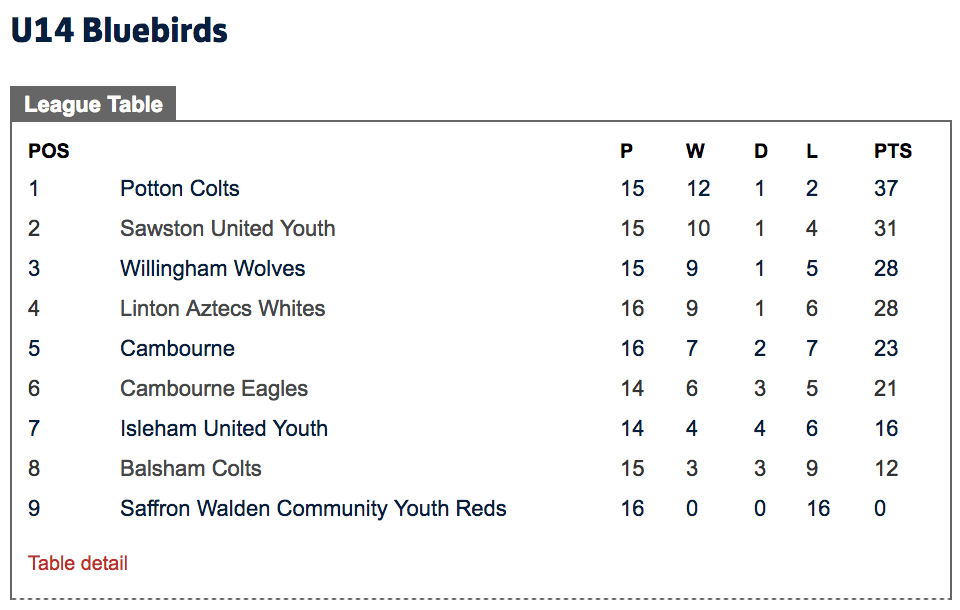Screen dimensions: 960x610
Task: Click the PTS column header
Action: 893,151
